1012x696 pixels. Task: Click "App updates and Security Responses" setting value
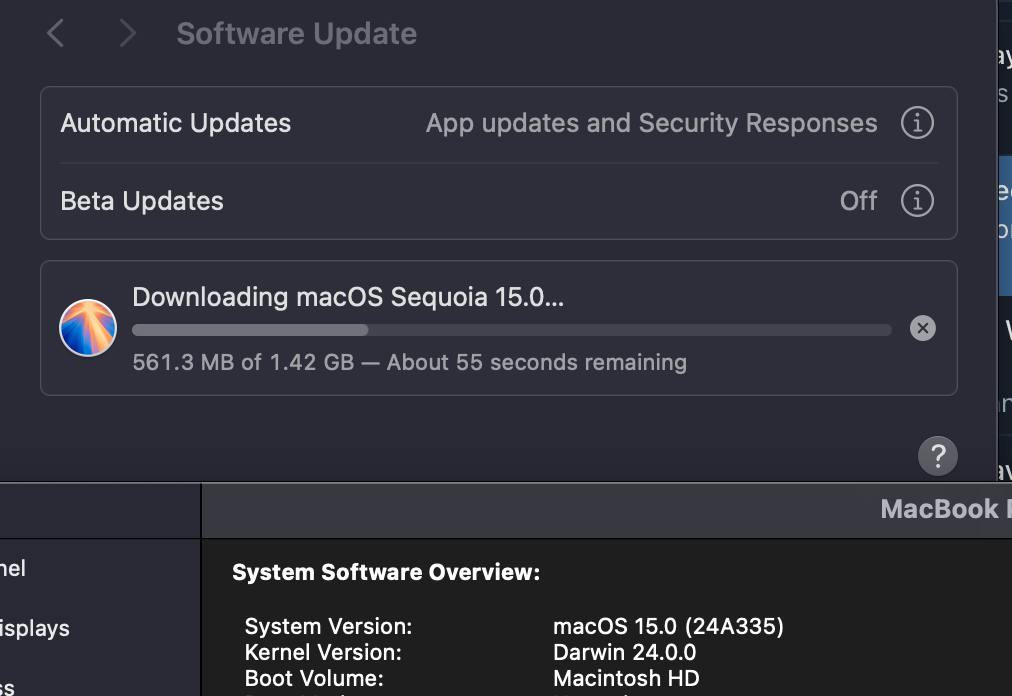tap(651, 123)
